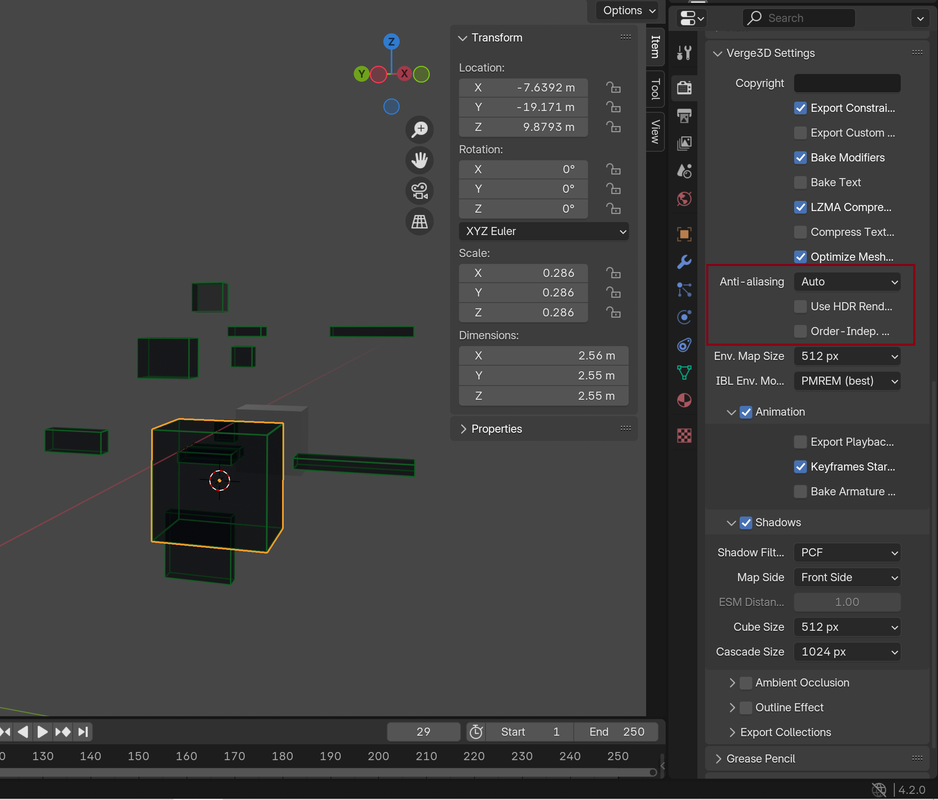
Task: Switch to the Tool sidebar tab
Action: (x=656, y=89)
